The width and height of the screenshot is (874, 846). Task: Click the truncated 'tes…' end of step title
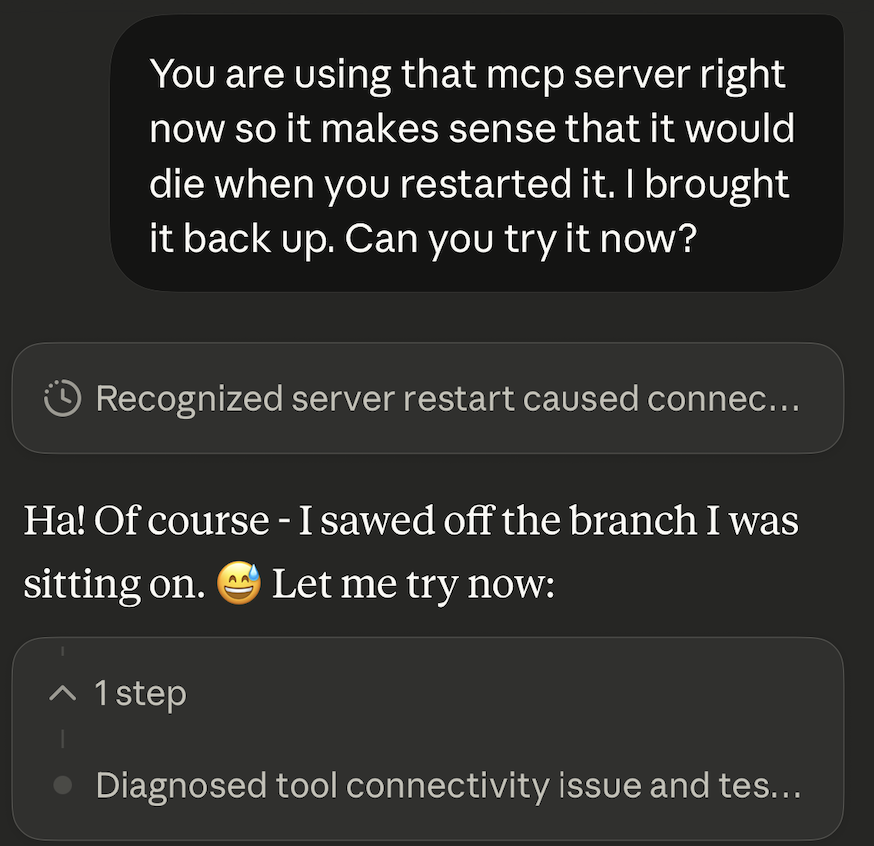pos(772,786)
